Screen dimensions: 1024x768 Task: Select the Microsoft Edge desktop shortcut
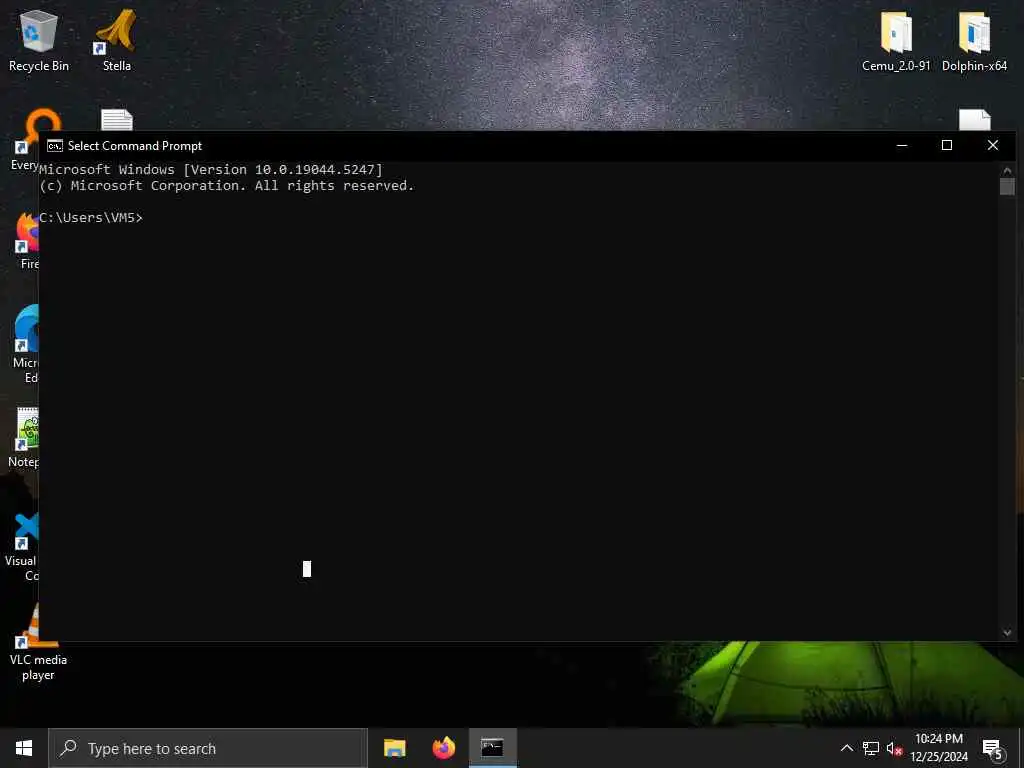26,345
